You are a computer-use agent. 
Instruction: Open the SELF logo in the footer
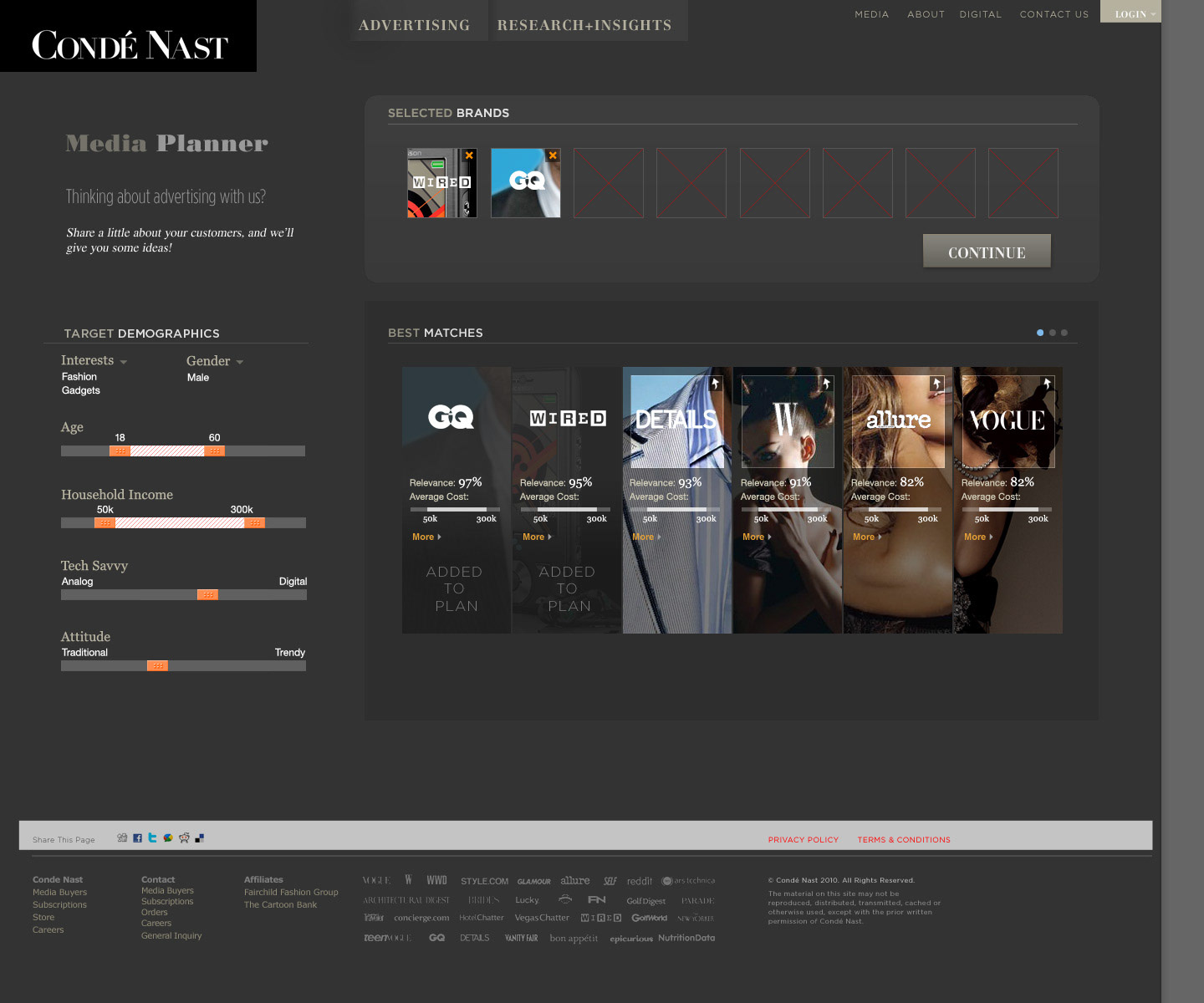[610, 881]
